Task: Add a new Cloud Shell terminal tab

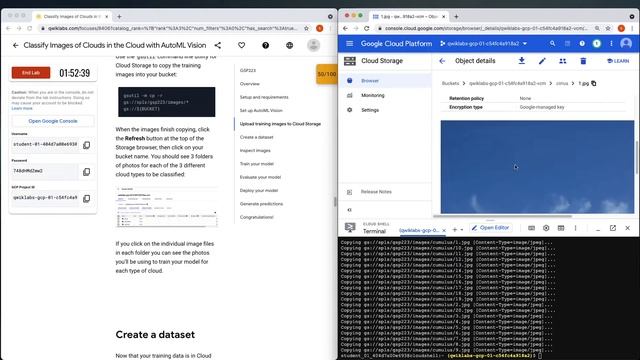Action: pyautogui.click(x=455, y=229)
